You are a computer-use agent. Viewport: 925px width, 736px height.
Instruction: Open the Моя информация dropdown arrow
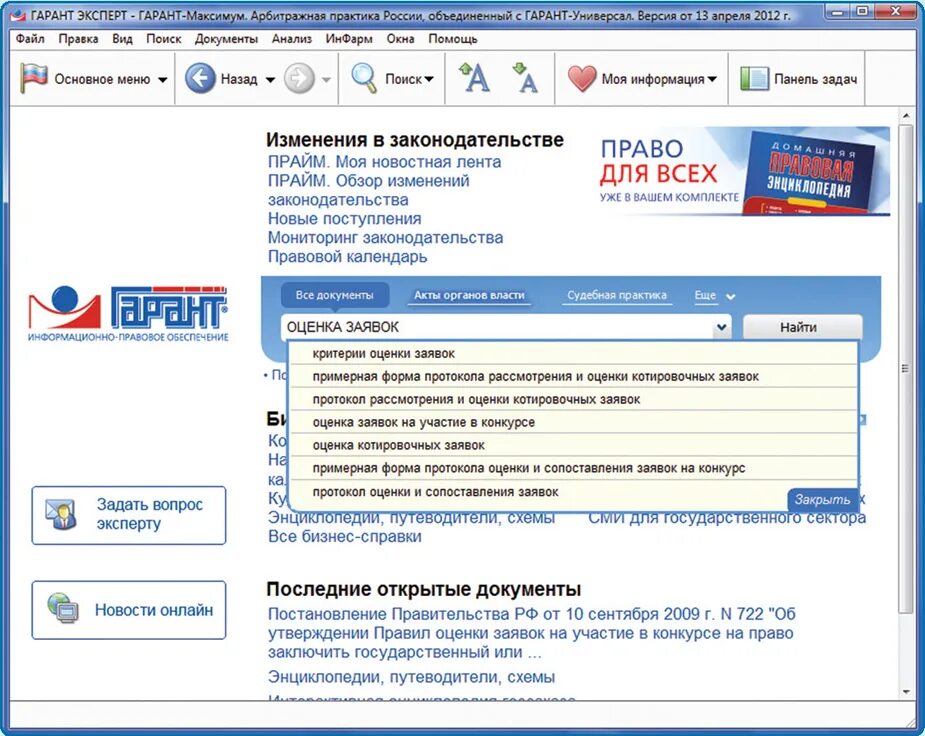point(712,79)
